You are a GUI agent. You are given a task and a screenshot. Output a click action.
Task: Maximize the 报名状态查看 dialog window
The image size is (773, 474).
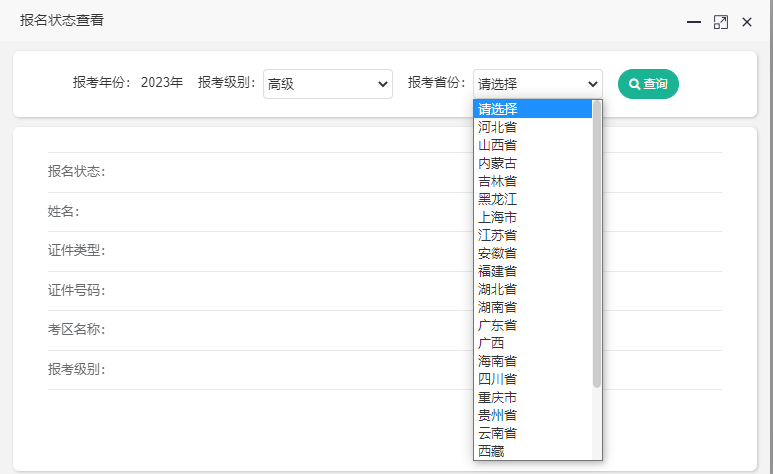tap(720, 21)
